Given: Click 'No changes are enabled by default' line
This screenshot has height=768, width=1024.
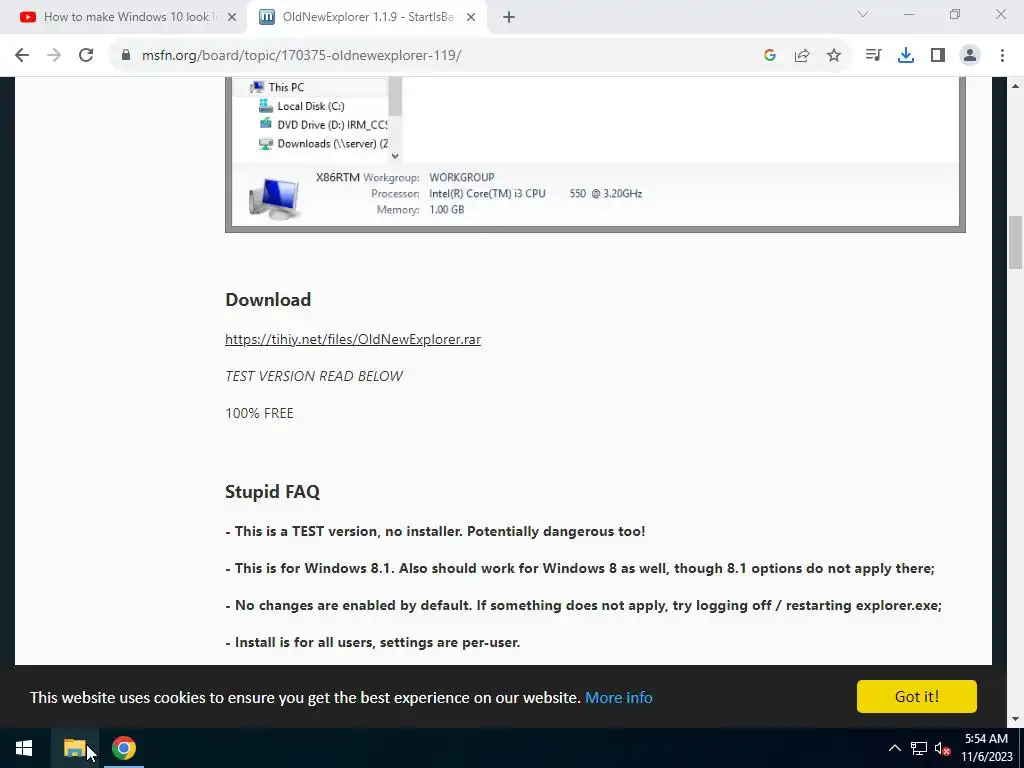Looking at the screenshot, I should 584,605.
